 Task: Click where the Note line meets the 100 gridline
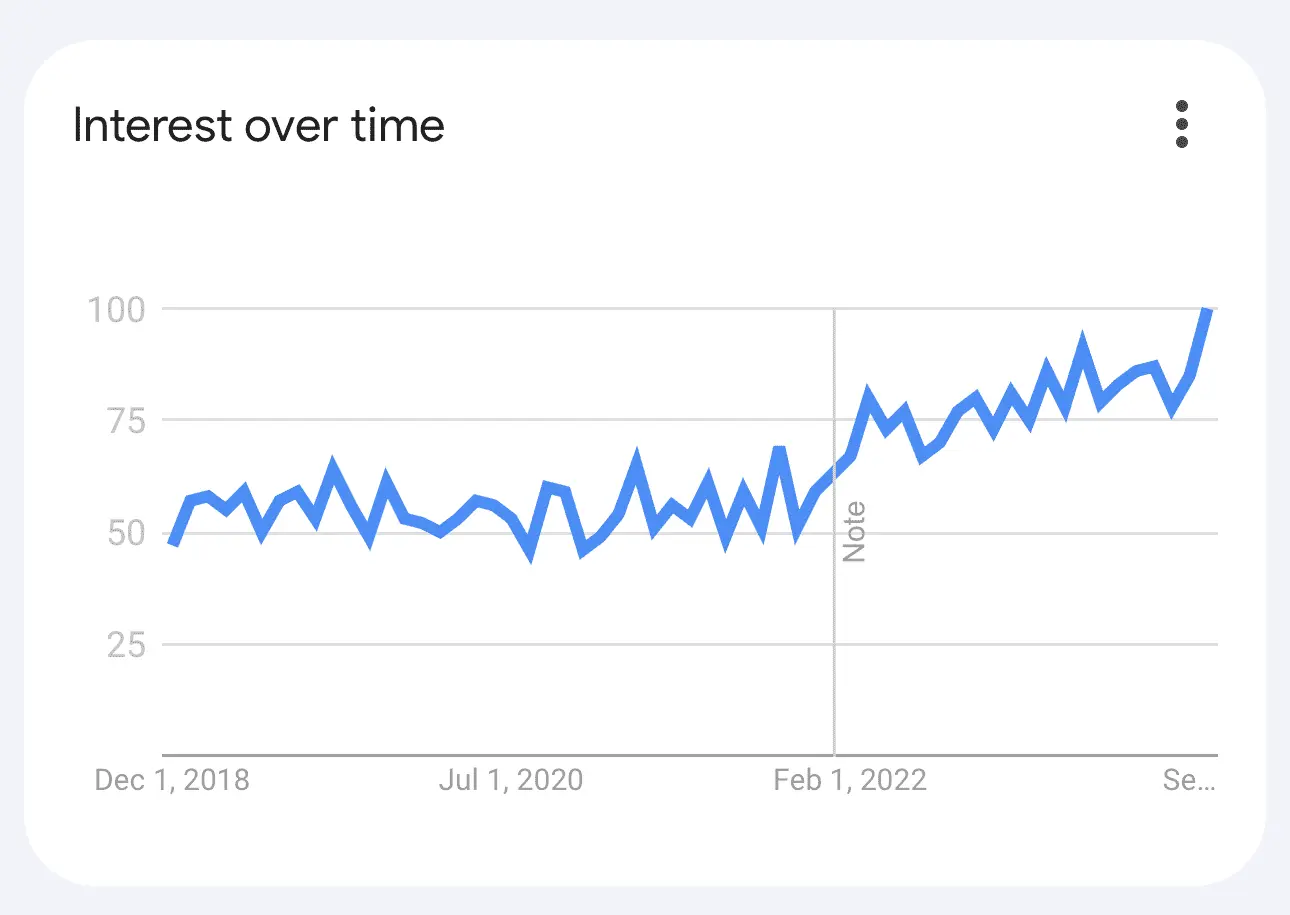tap(834, 309)
